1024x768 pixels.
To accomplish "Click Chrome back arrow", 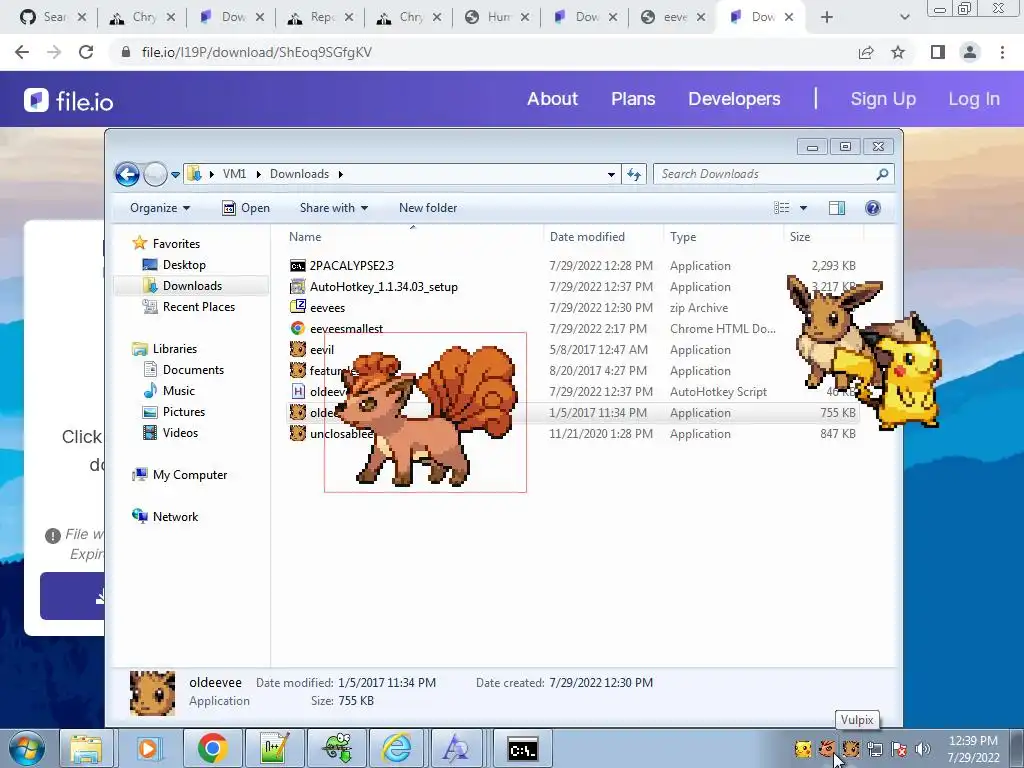I will [22, 52].
